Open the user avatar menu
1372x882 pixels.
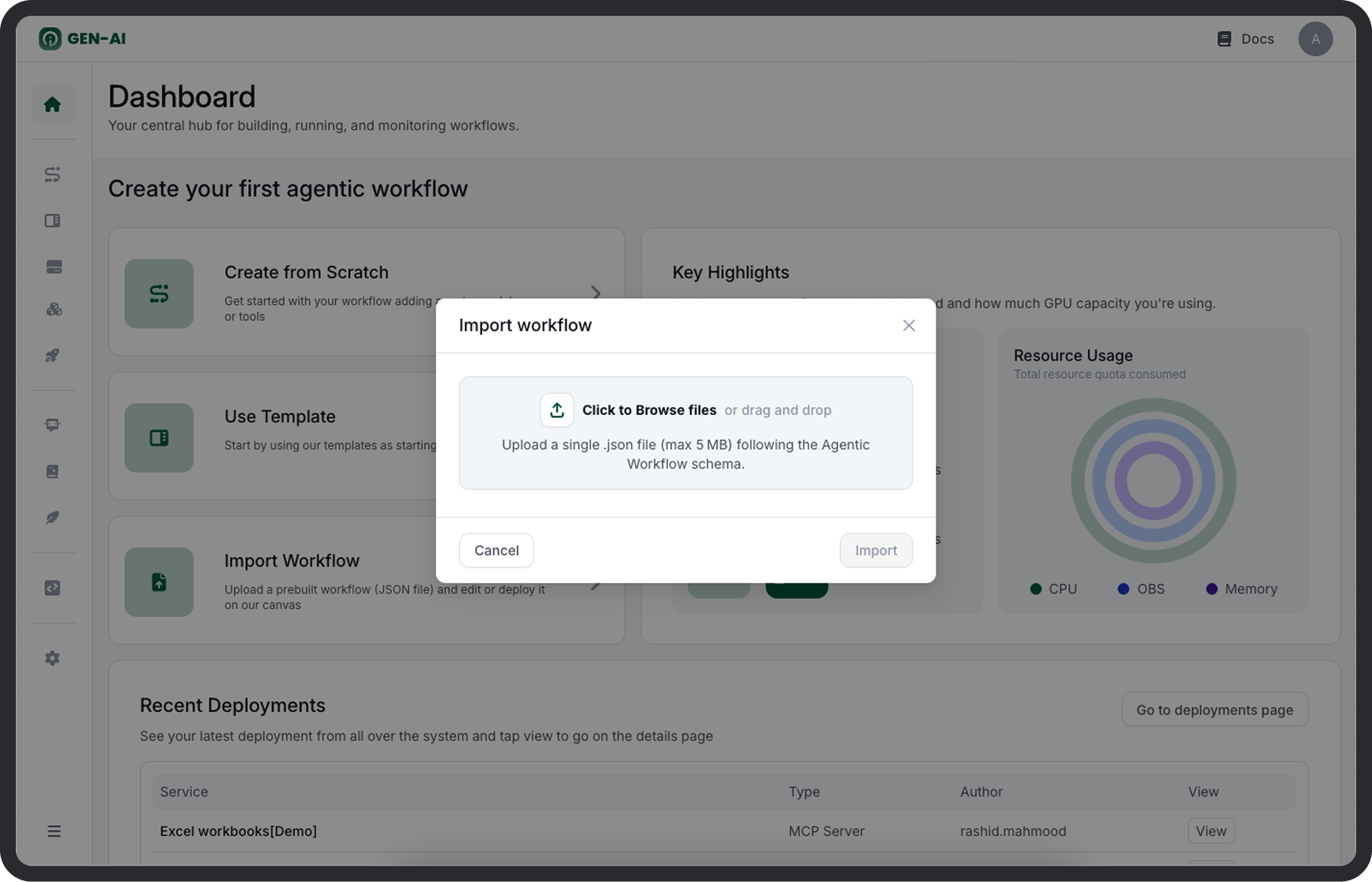1314,39
